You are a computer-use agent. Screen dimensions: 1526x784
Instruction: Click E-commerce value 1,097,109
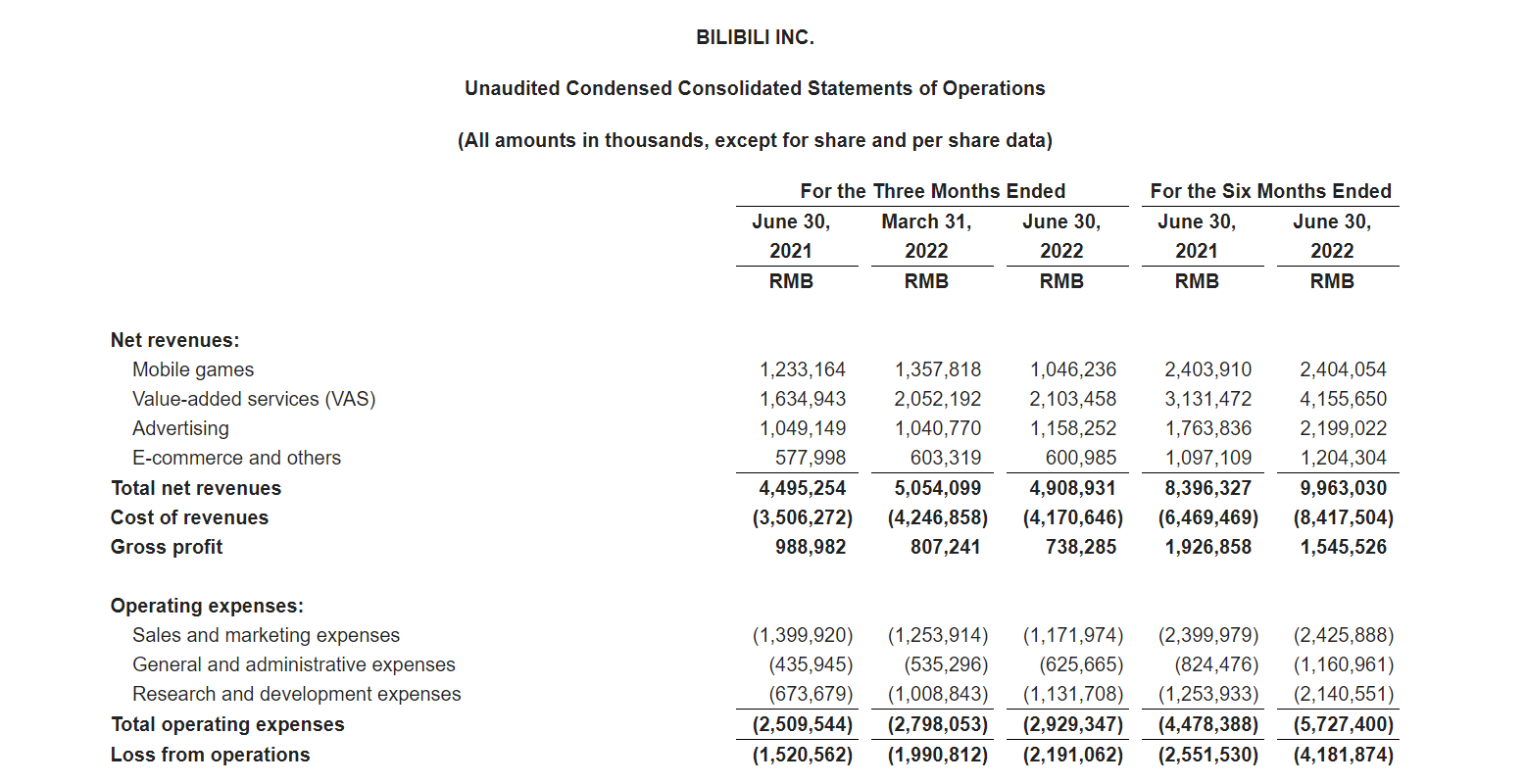1208,458
